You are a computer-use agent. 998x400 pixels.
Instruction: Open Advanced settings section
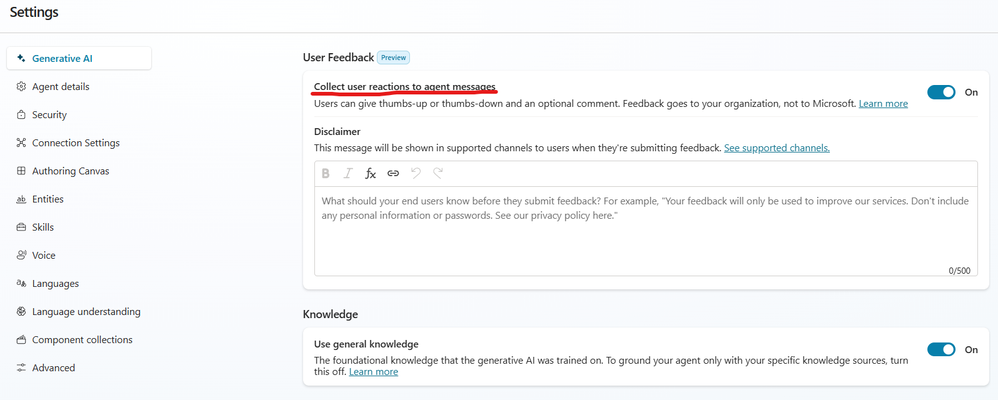click(53, 368)
